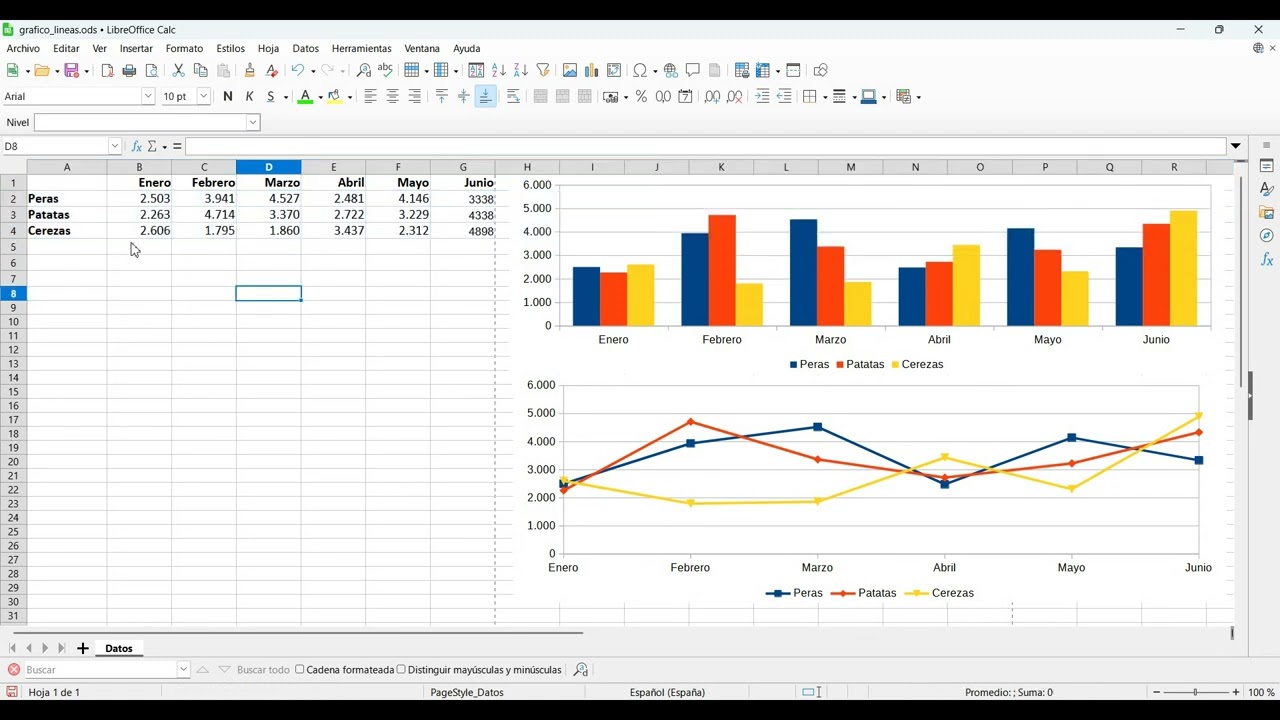Image resolution: width=1280 pixels, height=720 pixels.
Task: Check Distinguir mayúsculas y minúsculas
Action: 401,669
